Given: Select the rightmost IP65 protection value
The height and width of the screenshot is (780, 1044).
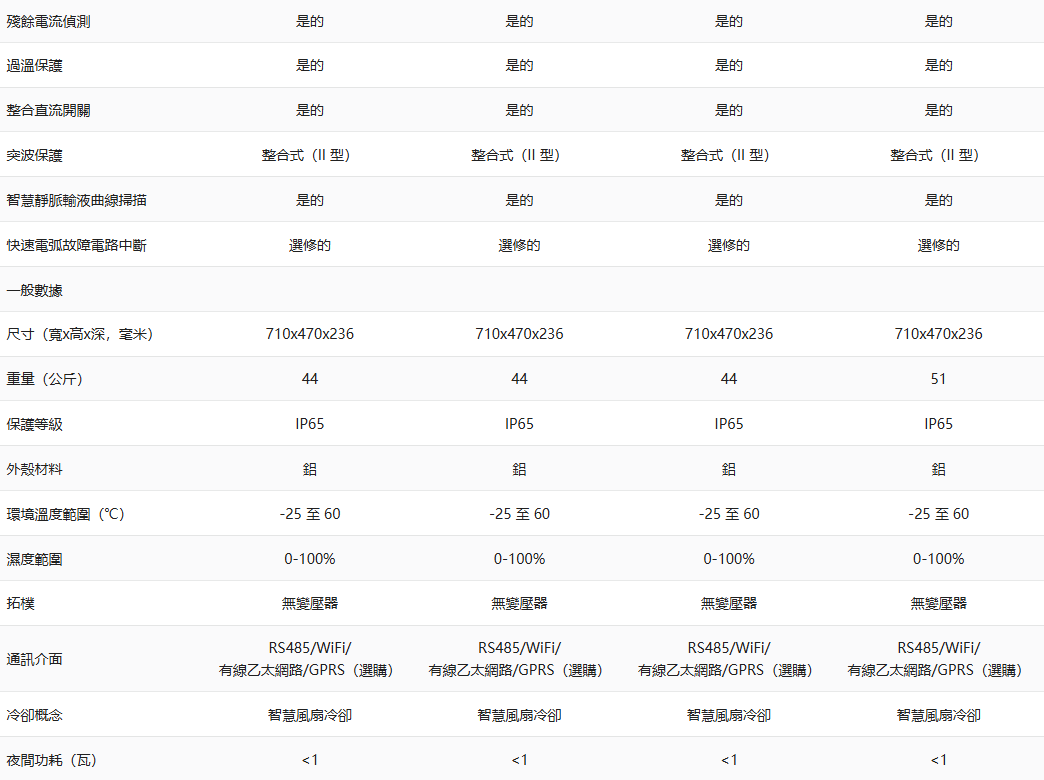Looking at the screenshot, I should click(938, 424).
